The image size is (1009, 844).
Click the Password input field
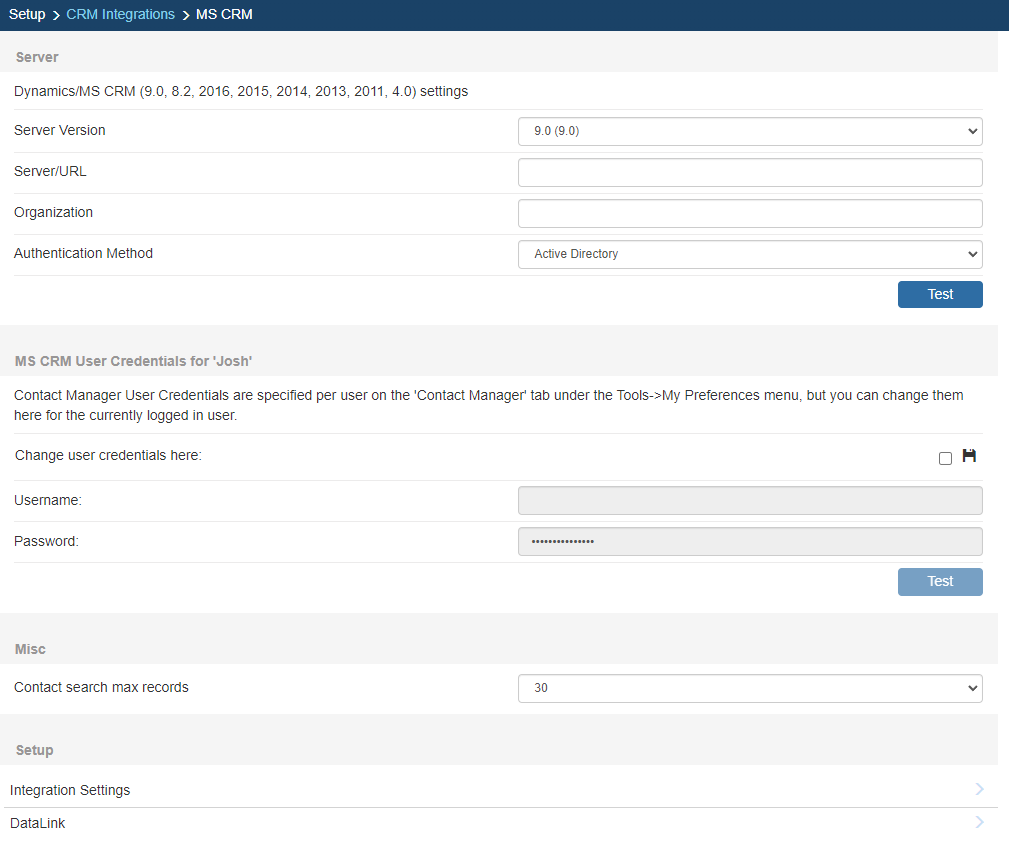[750, 542]
